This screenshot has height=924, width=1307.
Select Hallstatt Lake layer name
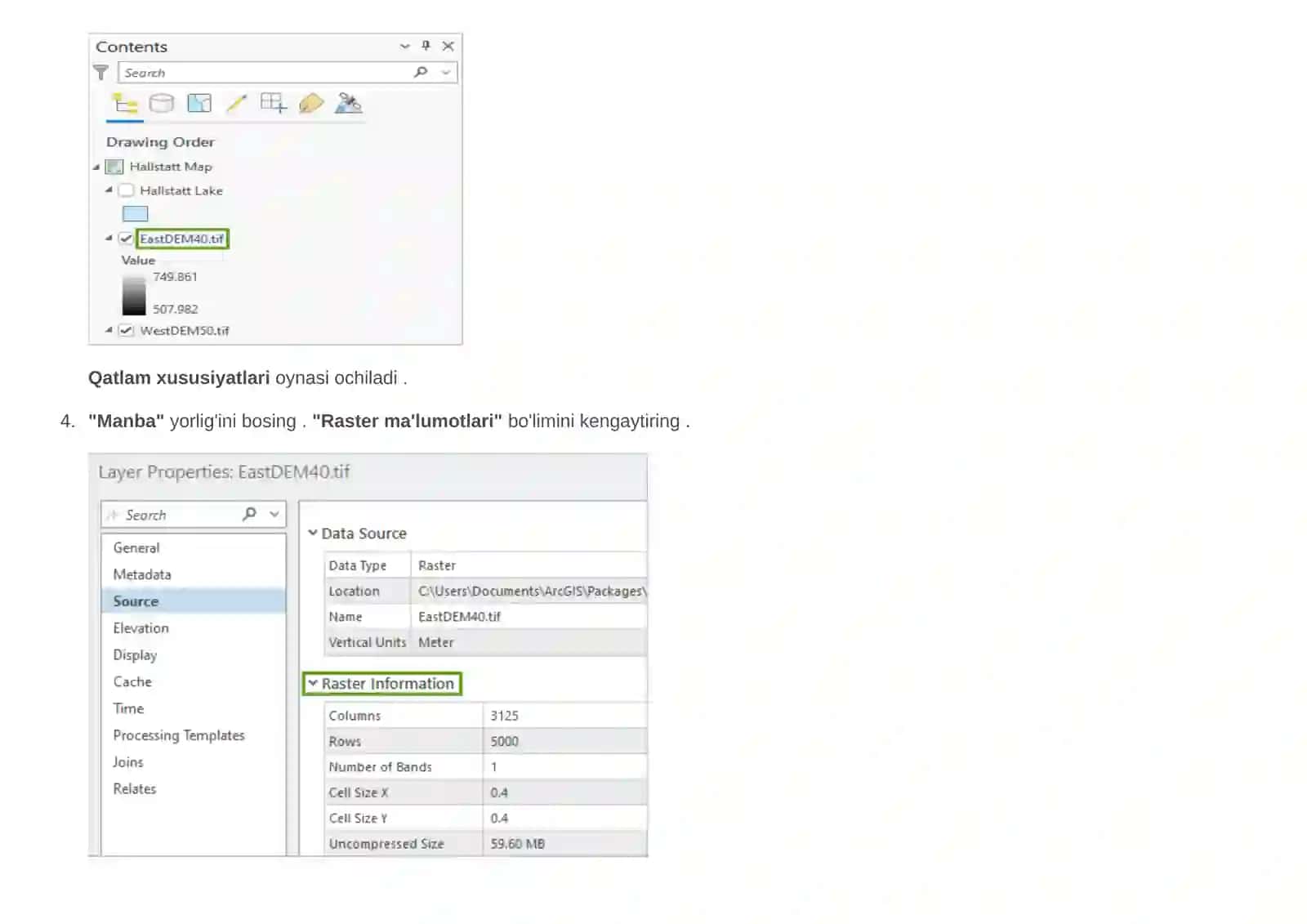(x=181, y=190)
